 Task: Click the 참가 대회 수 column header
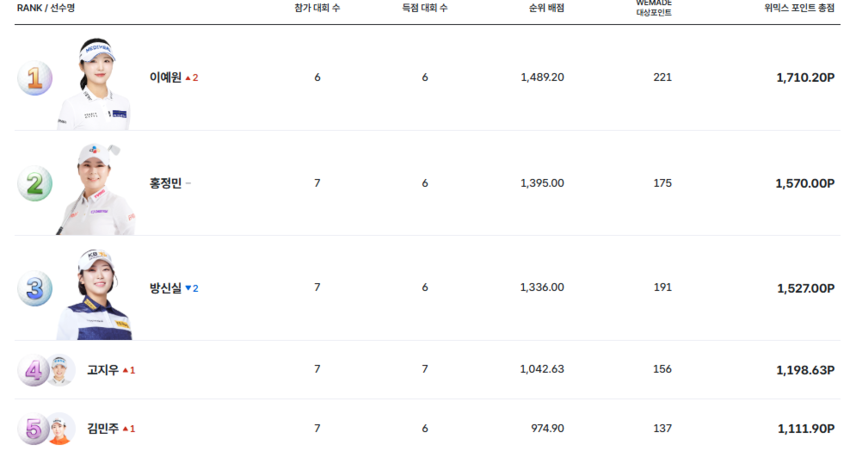317,7
